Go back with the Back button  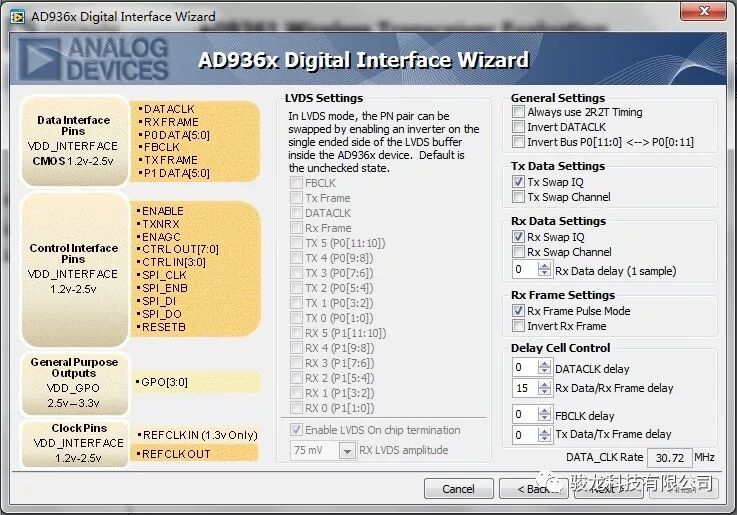540,489
